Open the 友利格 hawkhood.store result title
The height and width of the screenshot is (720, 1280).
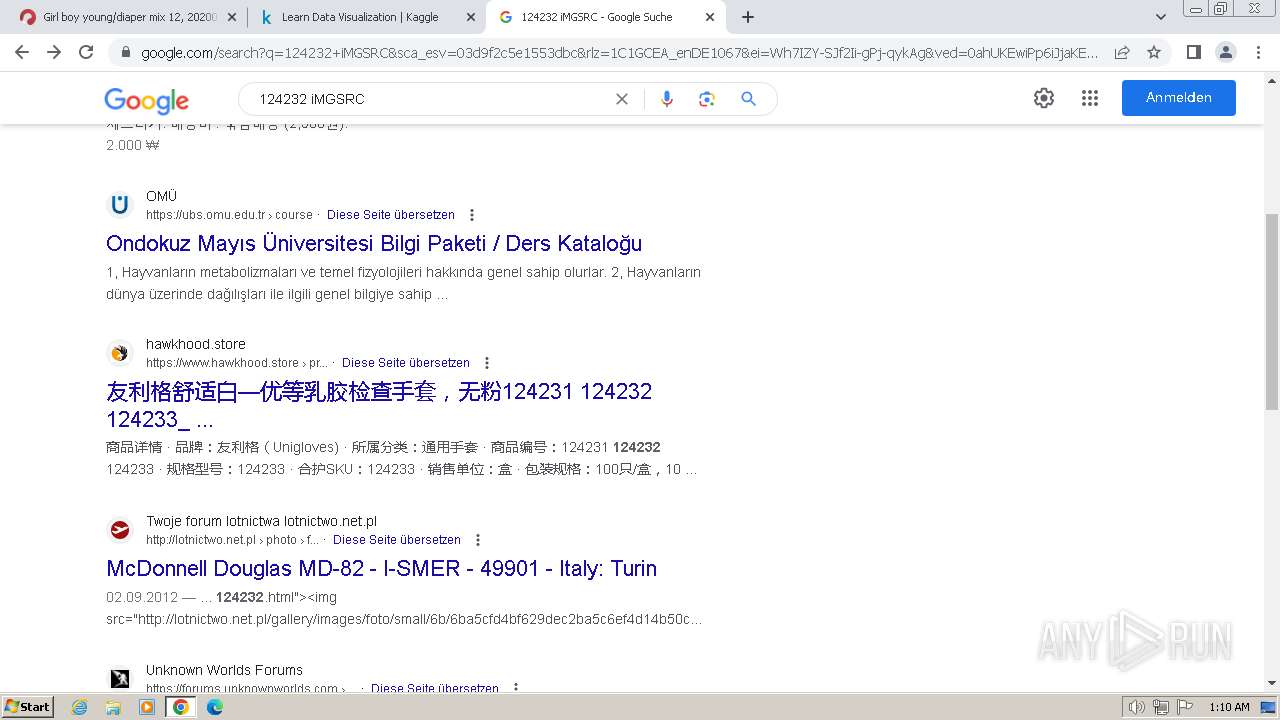379,405
